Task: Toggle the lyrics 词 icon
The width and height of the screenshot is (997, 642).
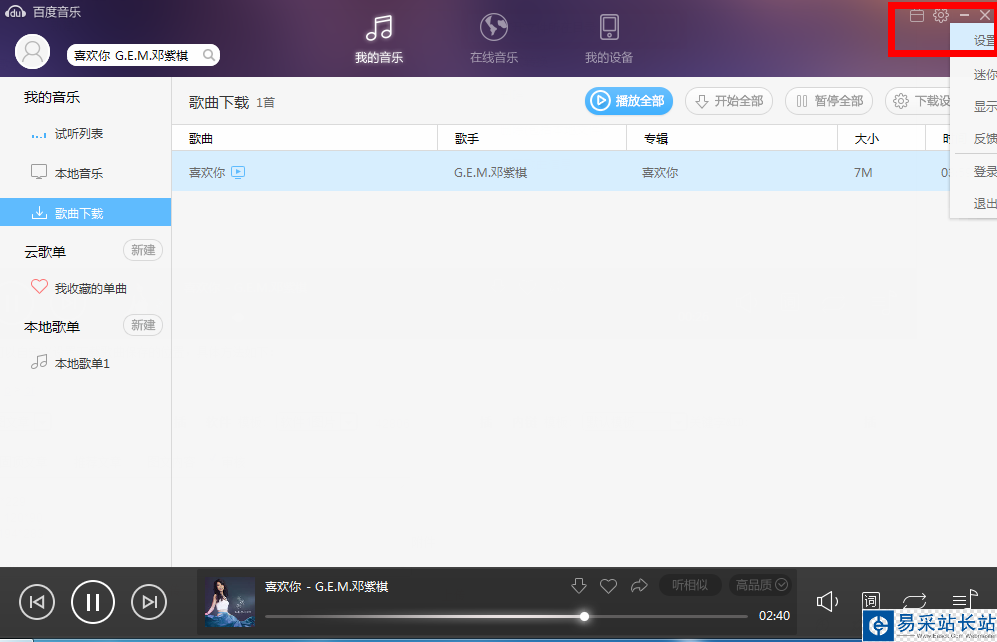Action: 870,600
